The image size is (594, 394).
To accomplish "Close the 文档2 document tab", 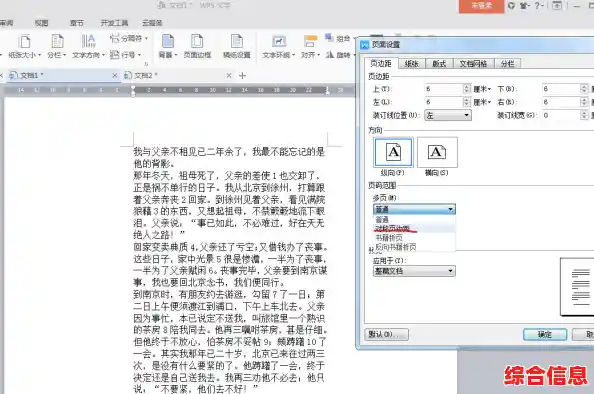I will (x=229, y=75).
